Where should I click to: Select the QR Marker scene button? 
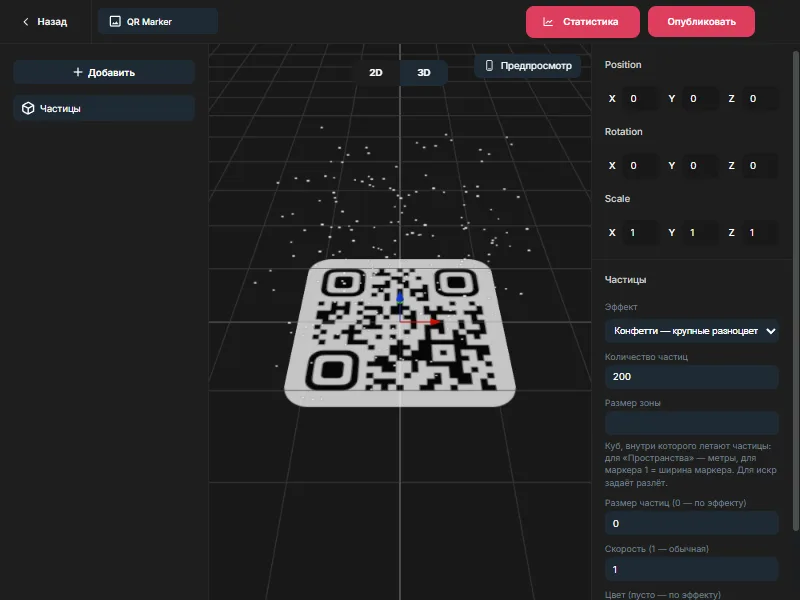(158, 21)
